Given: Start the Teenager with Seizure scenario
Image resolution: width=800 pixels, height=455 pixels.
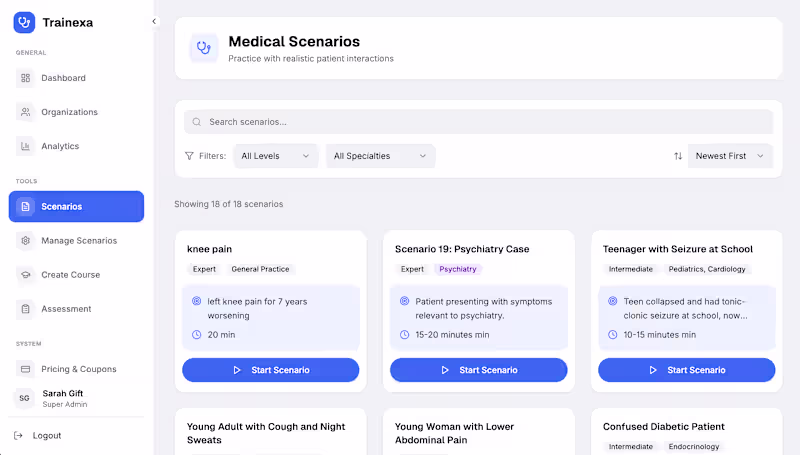Looking at the screenshot, I should (x=686, y=370).
